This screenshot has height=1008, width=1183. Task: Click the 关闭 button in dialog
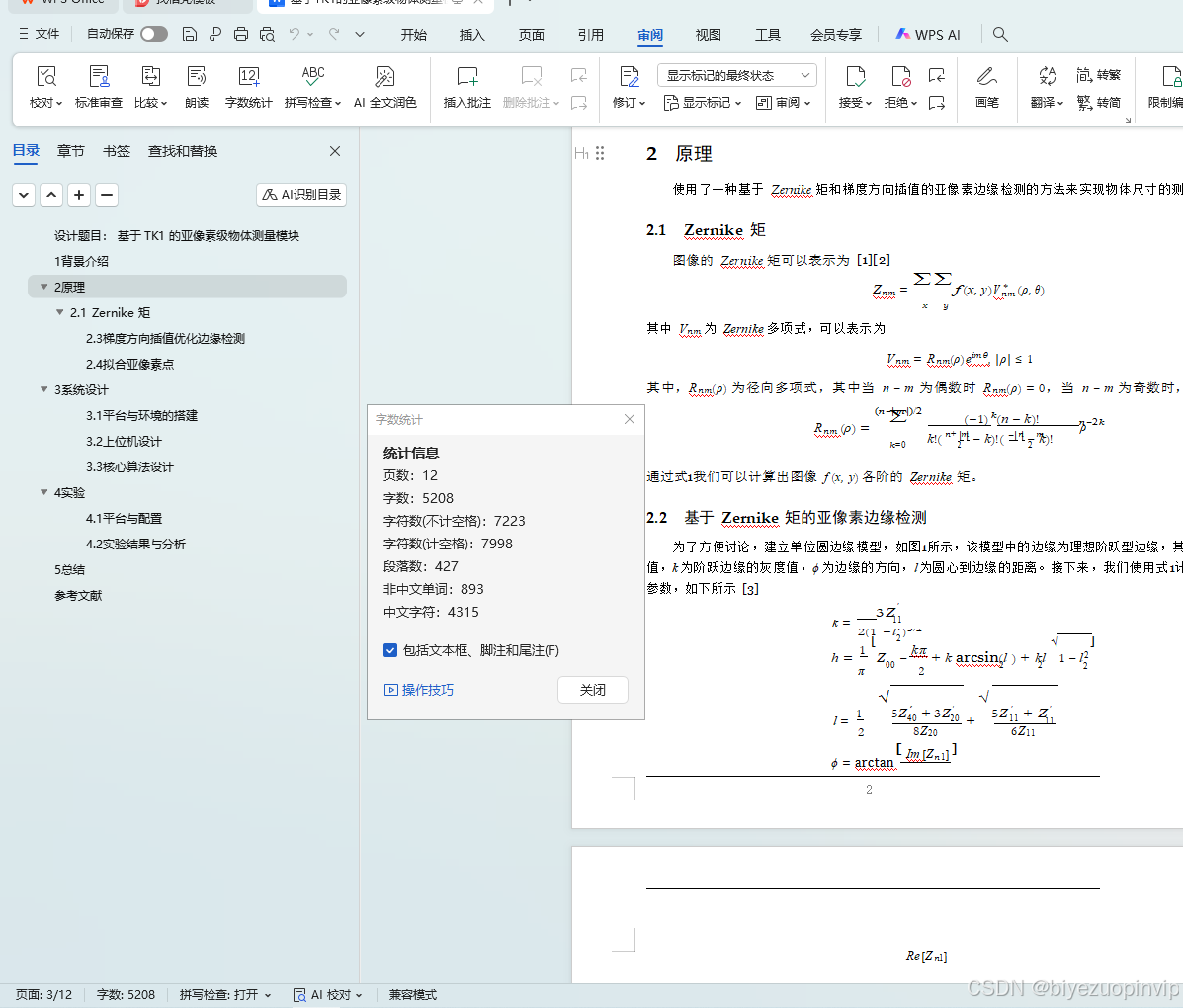pyautogui.click(x=593, y=690)
